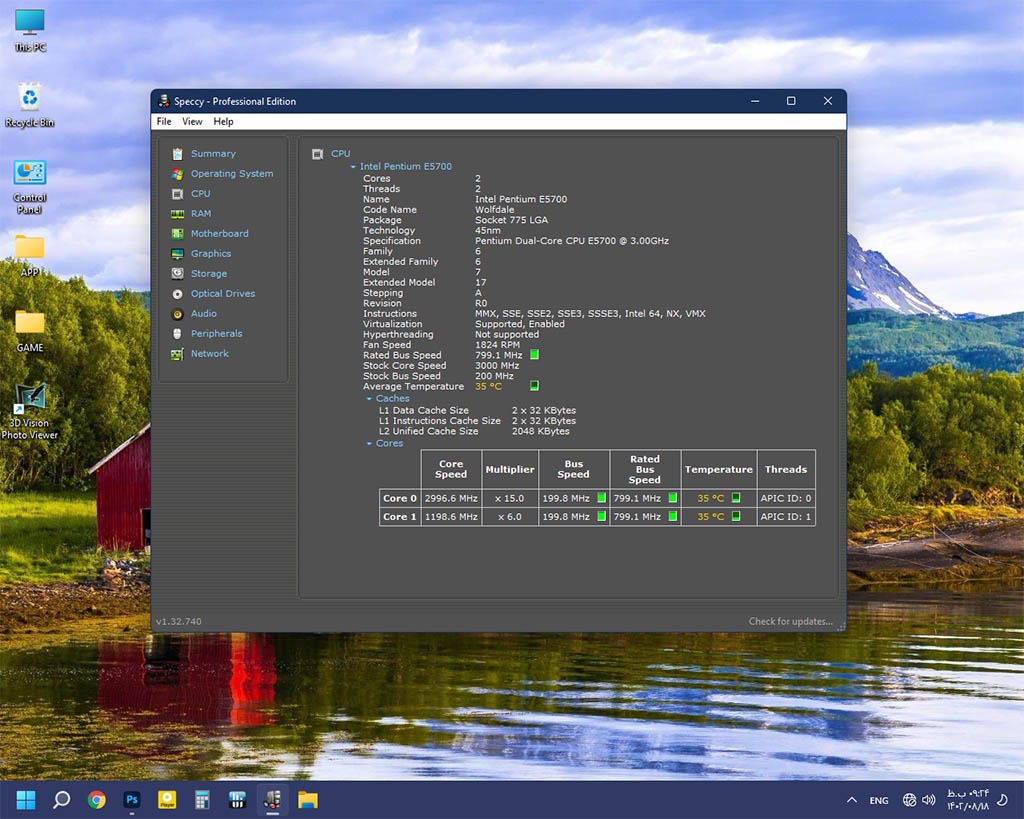The height and width of the screenshot is (819, 1024).
Task: Click green indicator next to Average Temperature
Action: pos(534,386)
